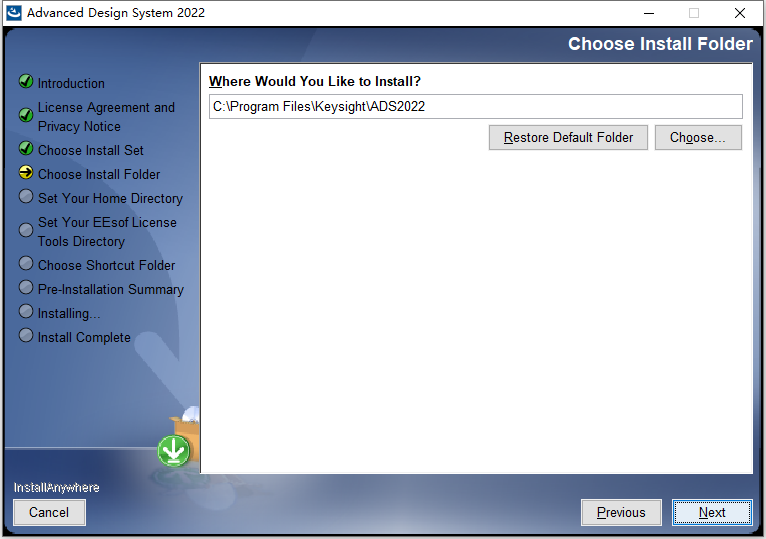
Task: Click the checkmark icon next to License Agreement
Action: (x=26, y=115)
